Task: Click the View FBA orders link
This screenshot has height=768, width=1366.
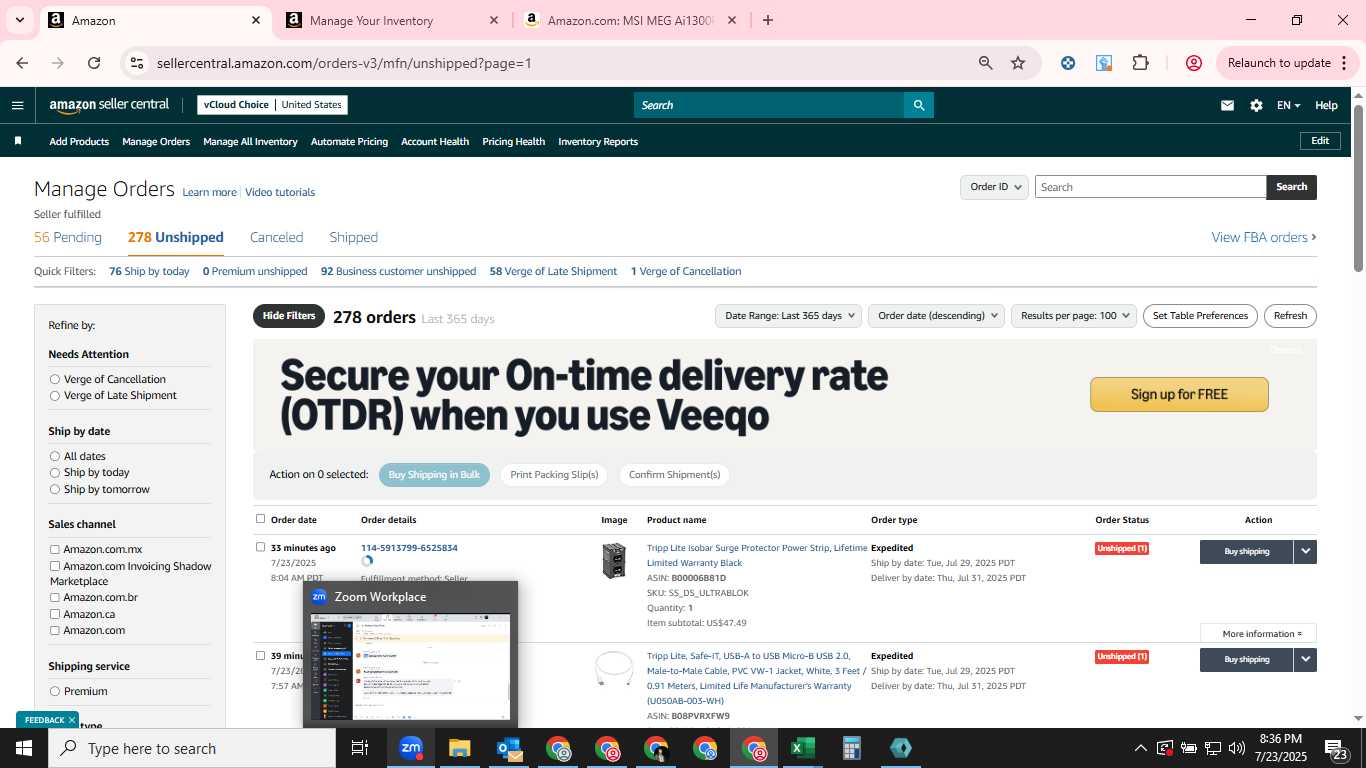Action: [x=1264, y=237]
